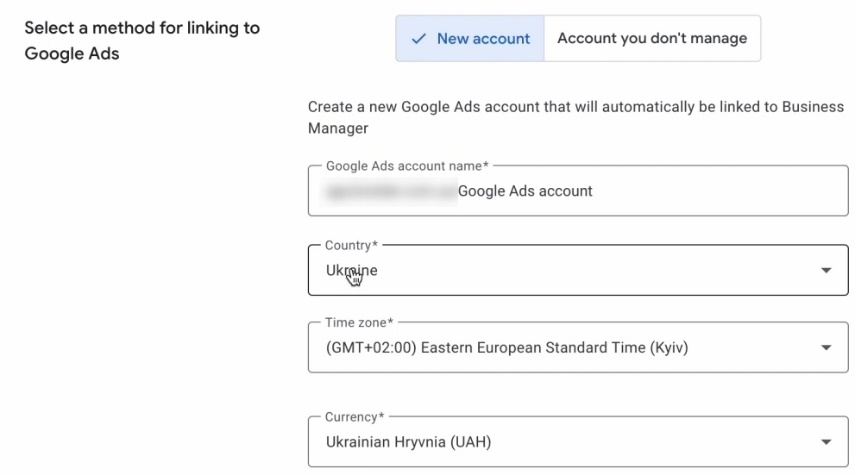Expand the Currency dropdown arrow
Viewport: 855px width, 475px height.
826,441
